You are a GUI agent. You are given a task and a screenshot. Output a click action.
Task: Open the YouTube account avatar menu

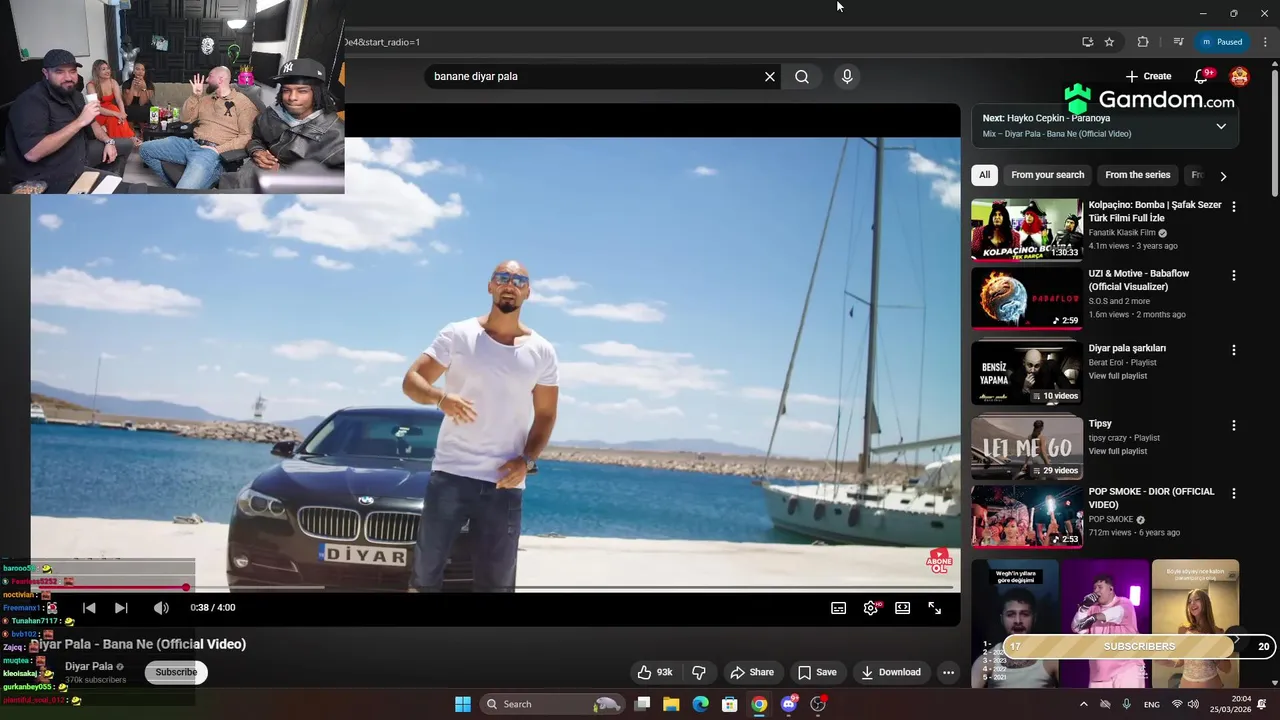point(1239,76)
